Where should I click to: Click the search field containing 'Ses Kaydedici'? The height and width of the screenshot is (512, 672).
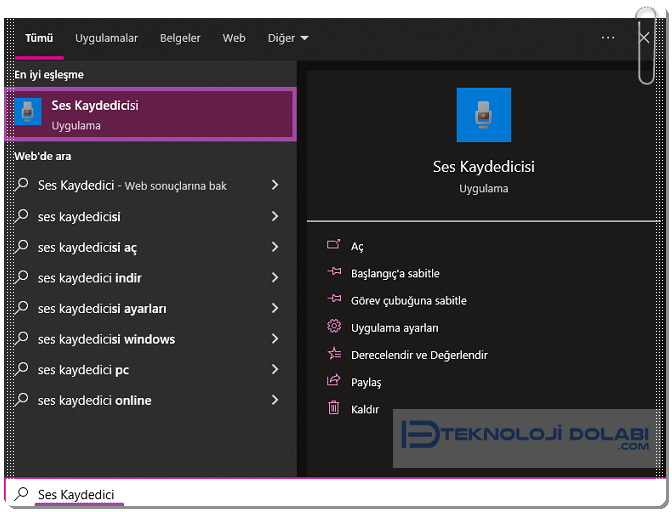point(334,494)
